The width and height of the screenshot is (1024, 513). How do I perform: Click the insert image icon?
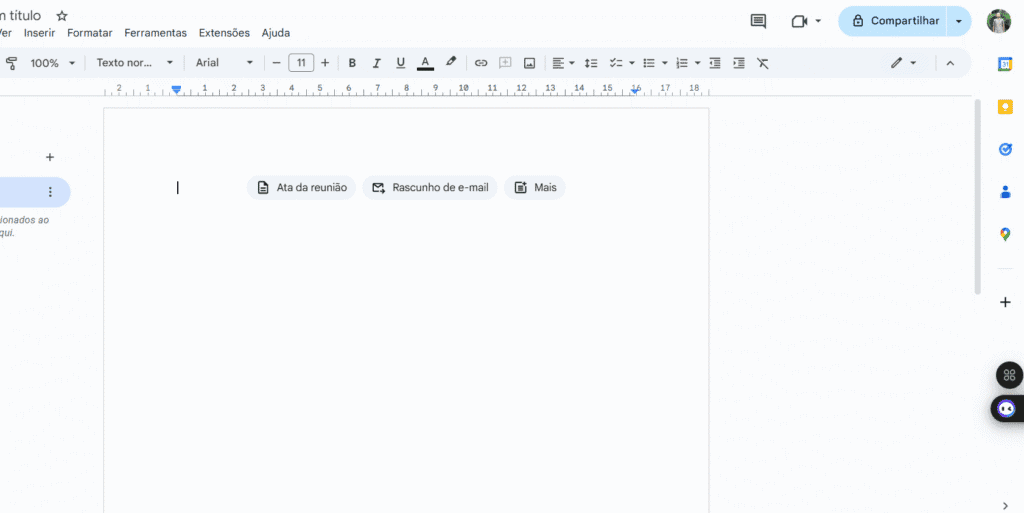(529, 63)
